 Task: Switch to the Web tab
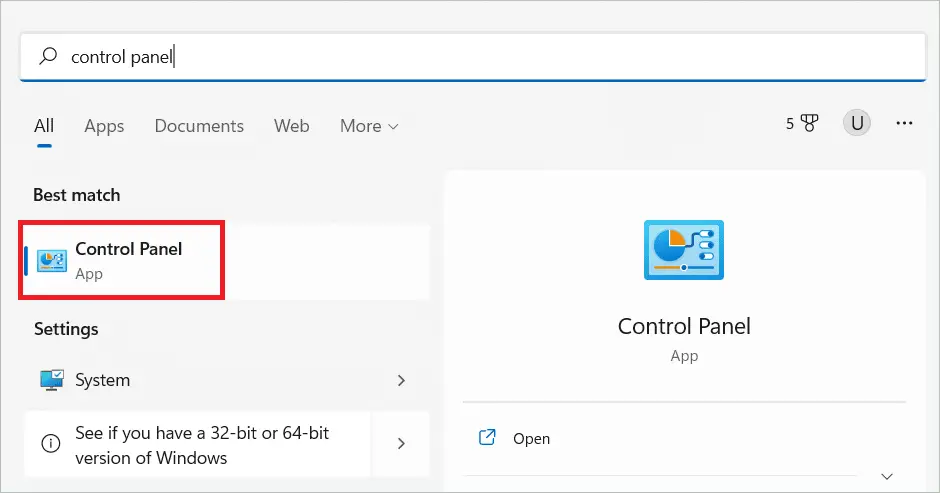291,126
